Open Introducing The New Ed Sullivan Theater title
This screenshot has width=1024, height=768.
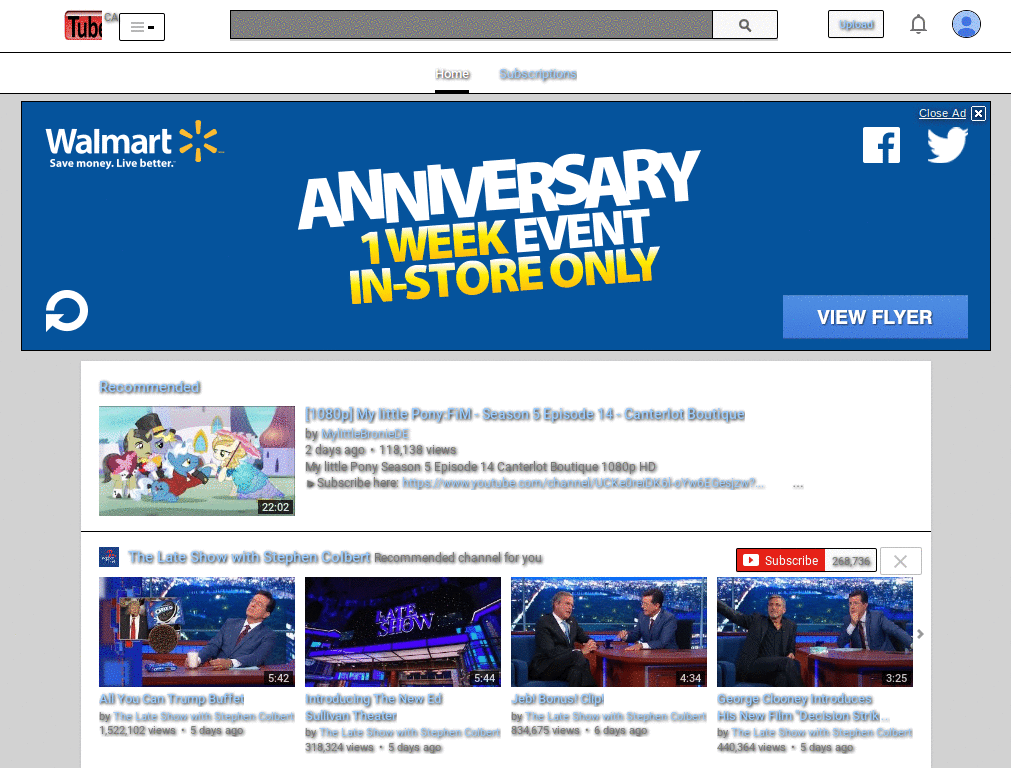pos(374,707)
